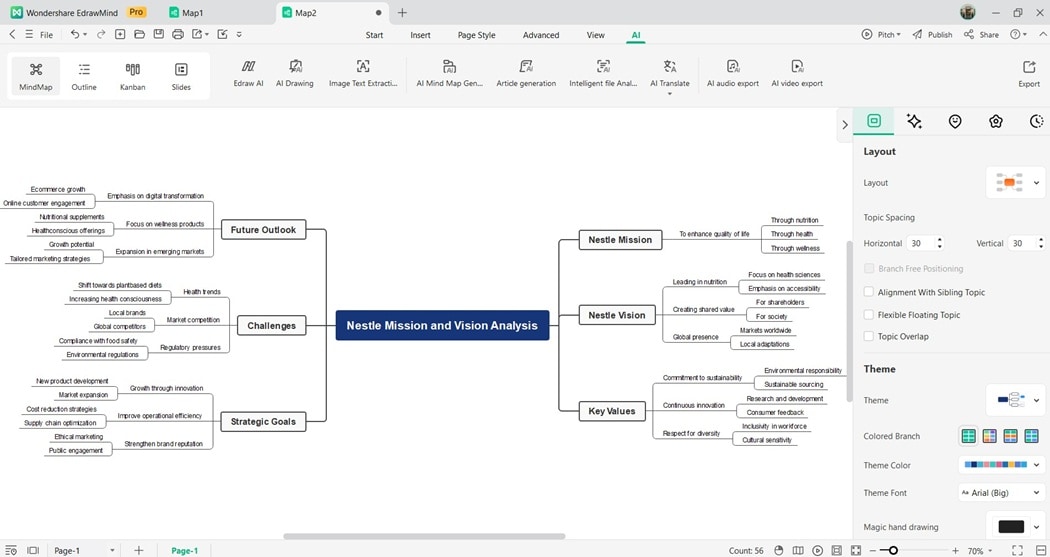Enable Alignment With Sibling Topic
Viewport: 1050px width, 557px height.
(869, 292)
